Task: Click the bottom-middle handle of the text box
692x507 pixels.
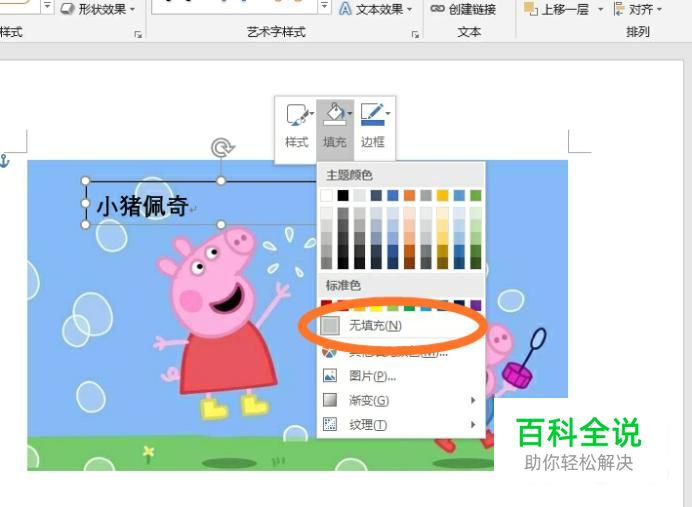Action: coord(221,225)
